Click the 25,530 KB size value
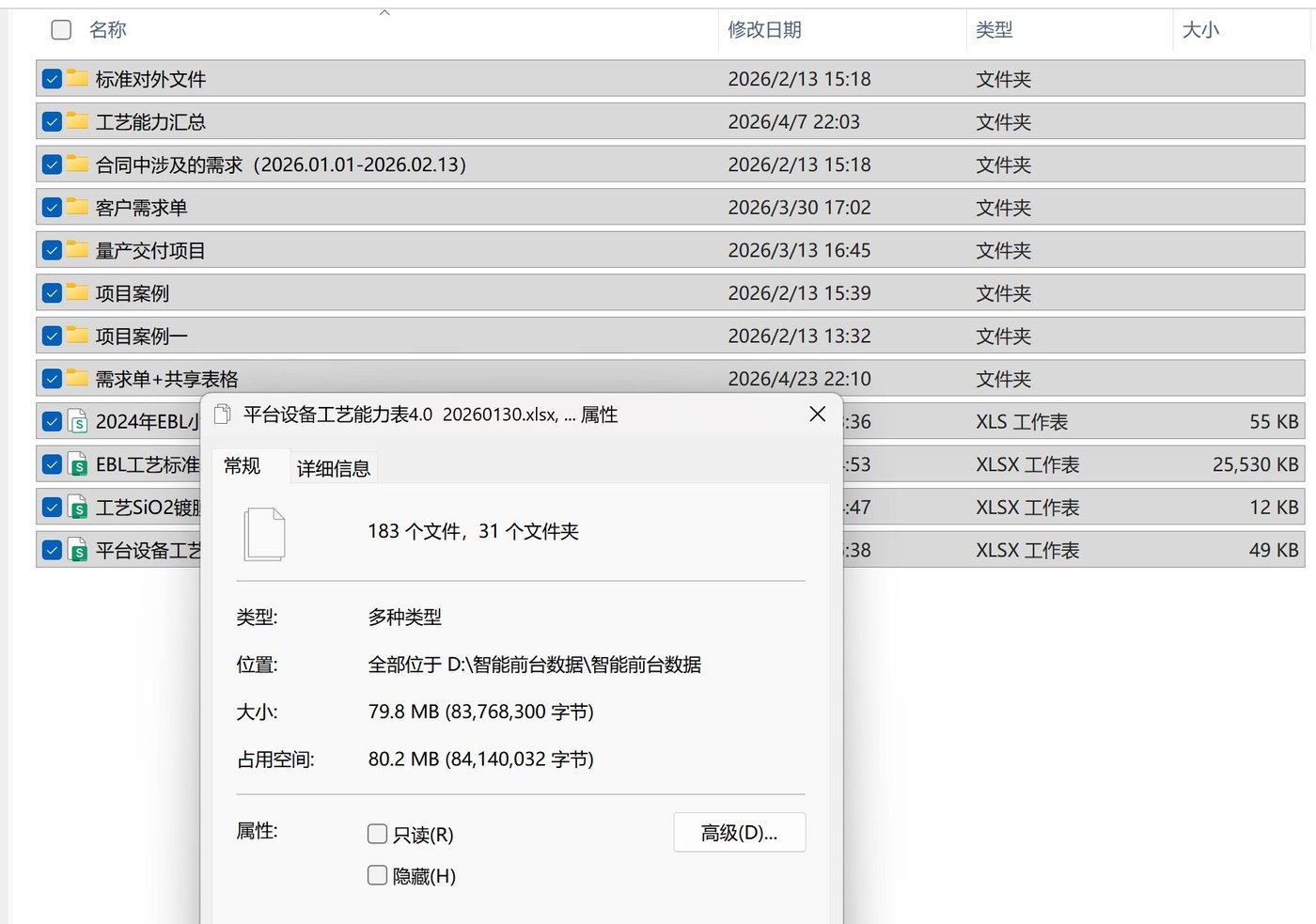The image size is (1316, 924). tap(1255, 464)
